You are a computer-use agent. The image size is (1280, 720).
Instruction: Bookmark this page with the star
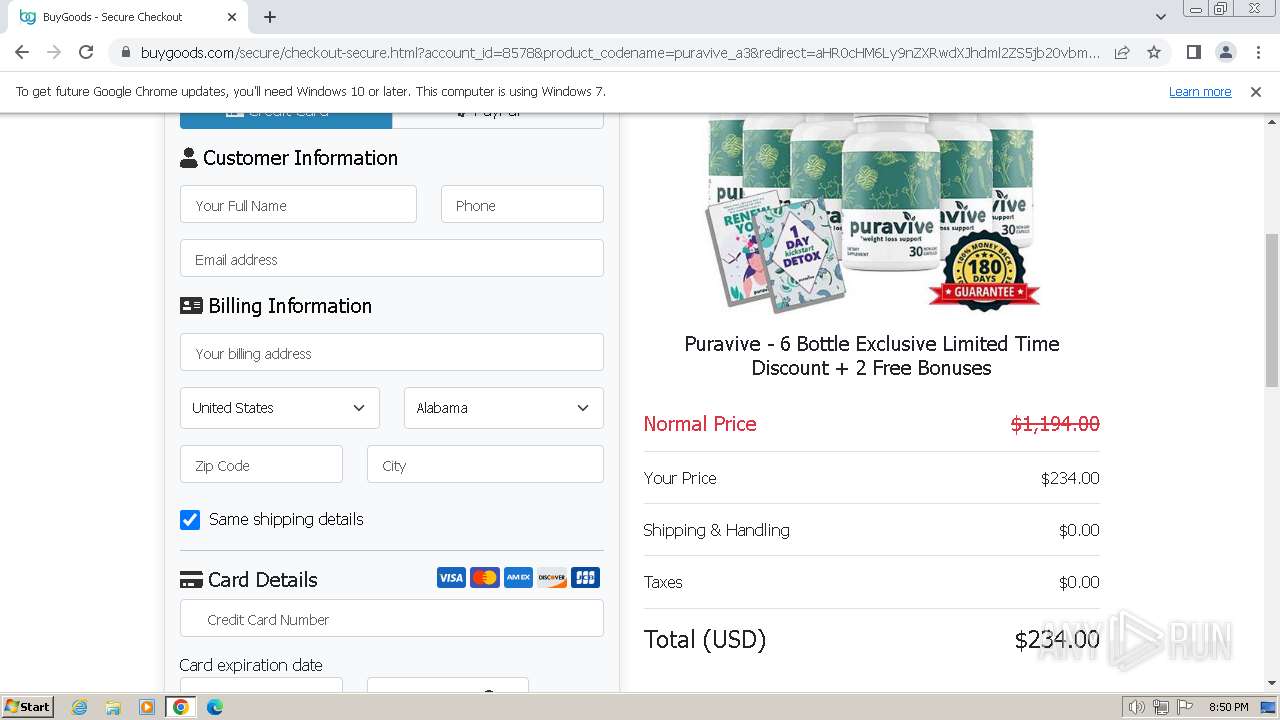click(1154, 52)
